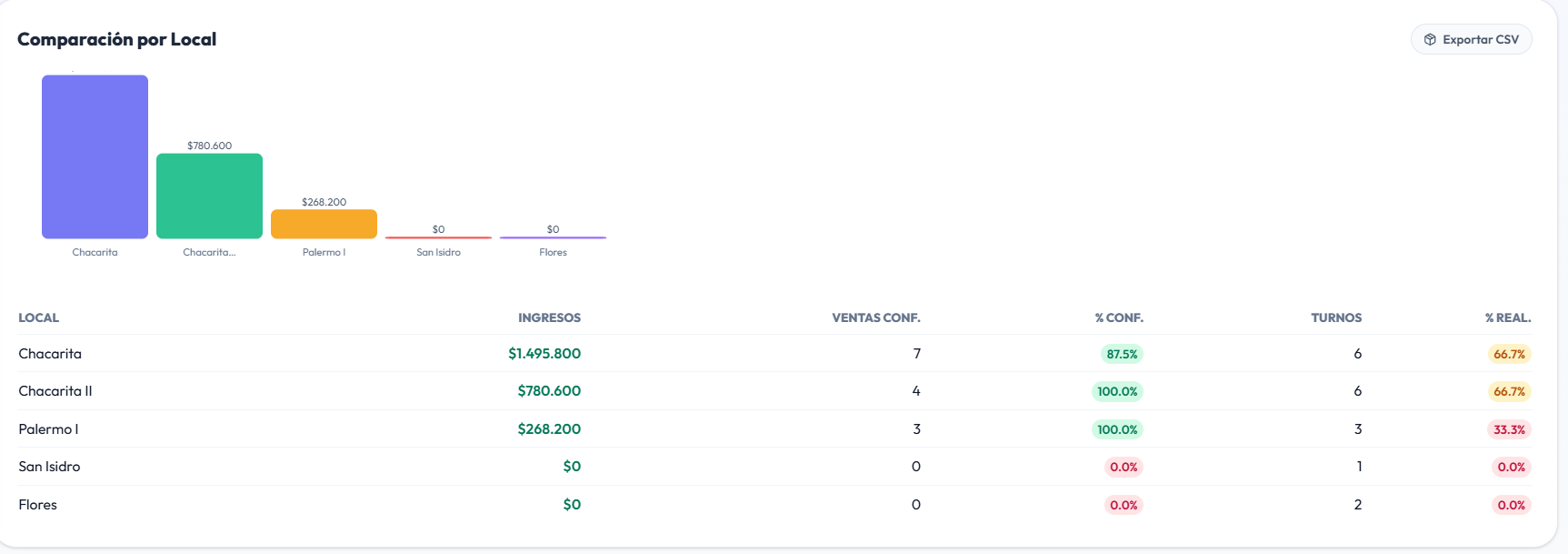Click the confirmed sales value 4
The height and width of the screenshot is (554, 1568).
[916, 391]
